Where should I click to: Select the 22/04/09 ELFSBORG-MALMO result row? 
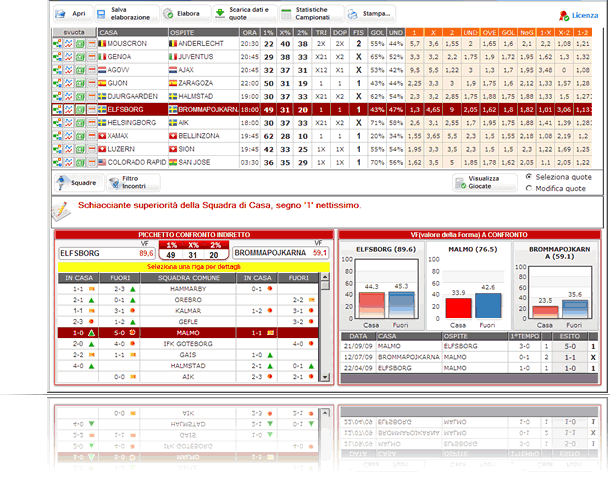point(469,368)
